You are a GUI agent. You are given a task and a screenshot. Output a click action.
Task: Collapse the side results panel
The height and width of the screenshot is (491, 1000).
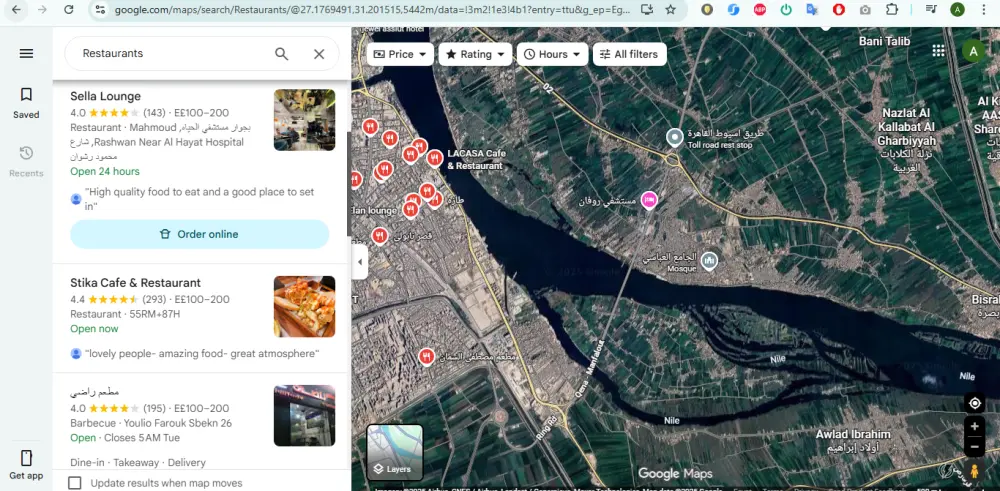point(360,261)
